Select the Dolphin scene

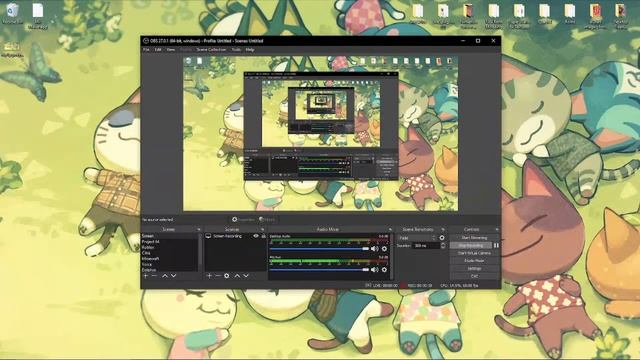(170, 270)
